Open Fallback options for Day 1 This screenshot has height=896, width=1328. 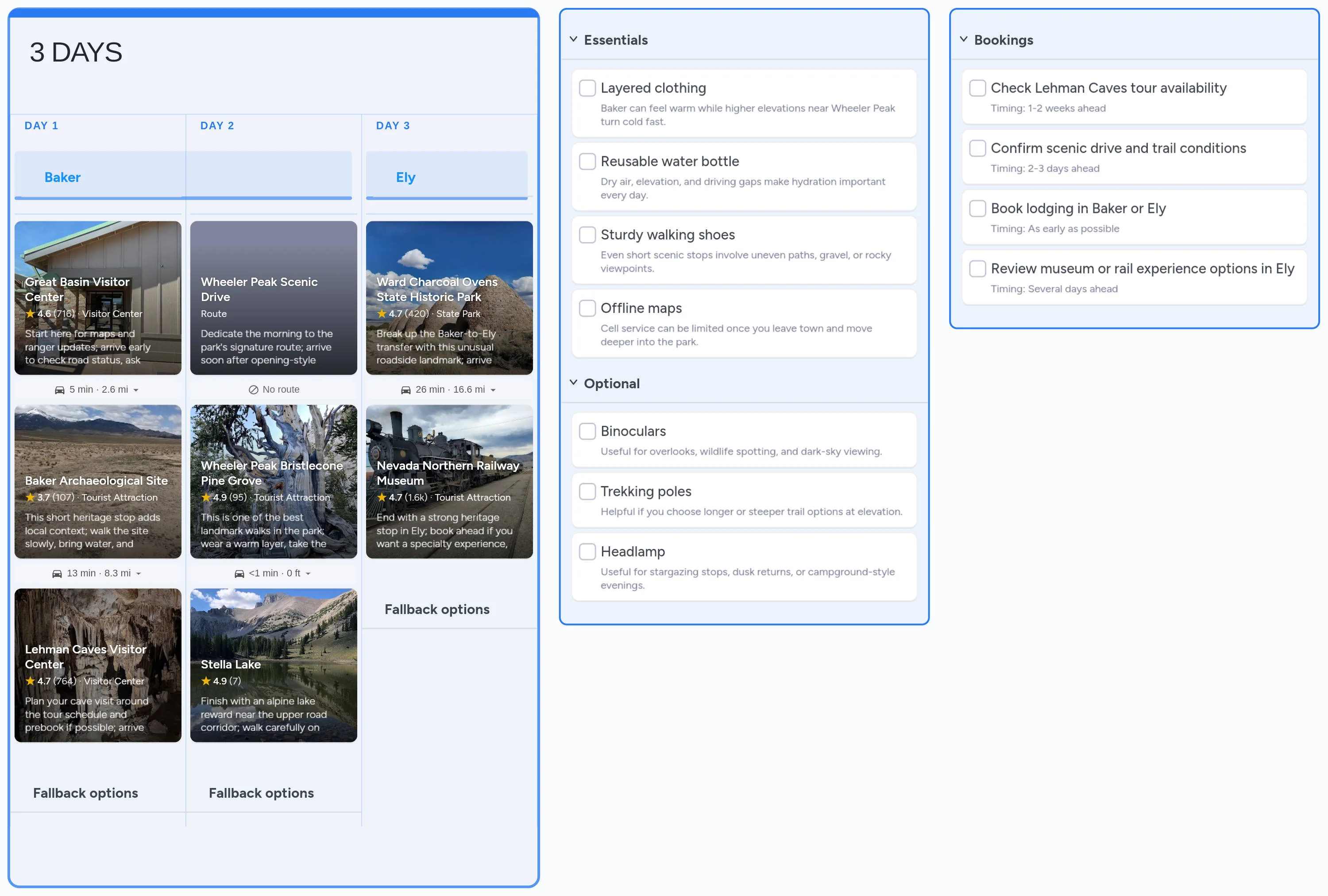85,793
